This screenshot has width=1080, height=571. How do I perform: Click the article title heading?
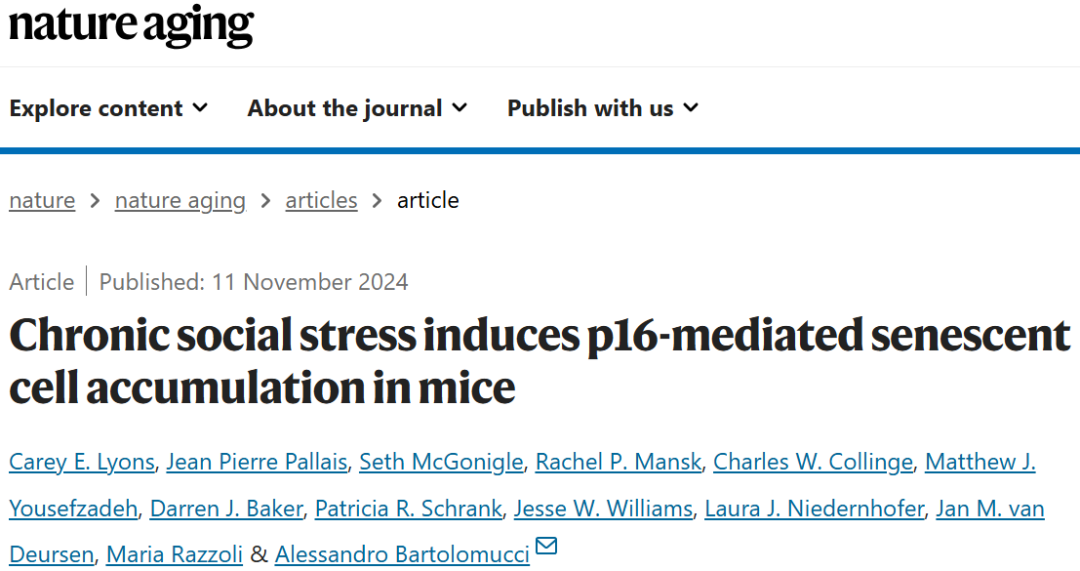click(540, 361)
